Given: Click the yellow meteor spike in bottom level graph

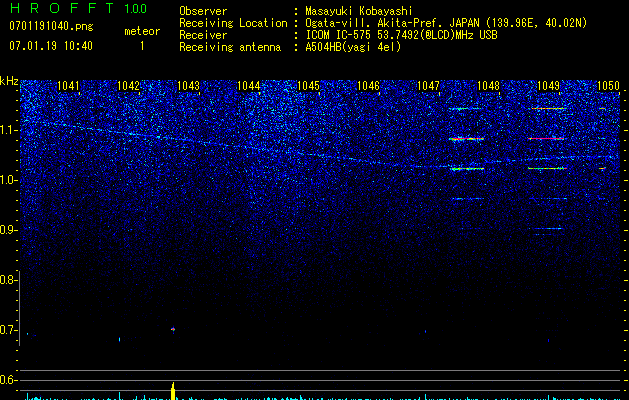Looking at the screenshot, I should (x=173, y=391).
